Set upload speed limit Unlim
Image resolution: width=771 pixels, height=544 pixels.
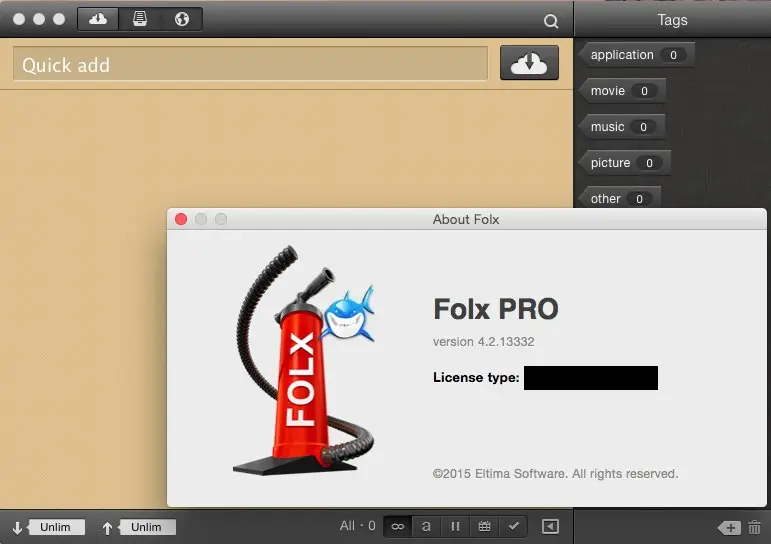coord(147,527)
